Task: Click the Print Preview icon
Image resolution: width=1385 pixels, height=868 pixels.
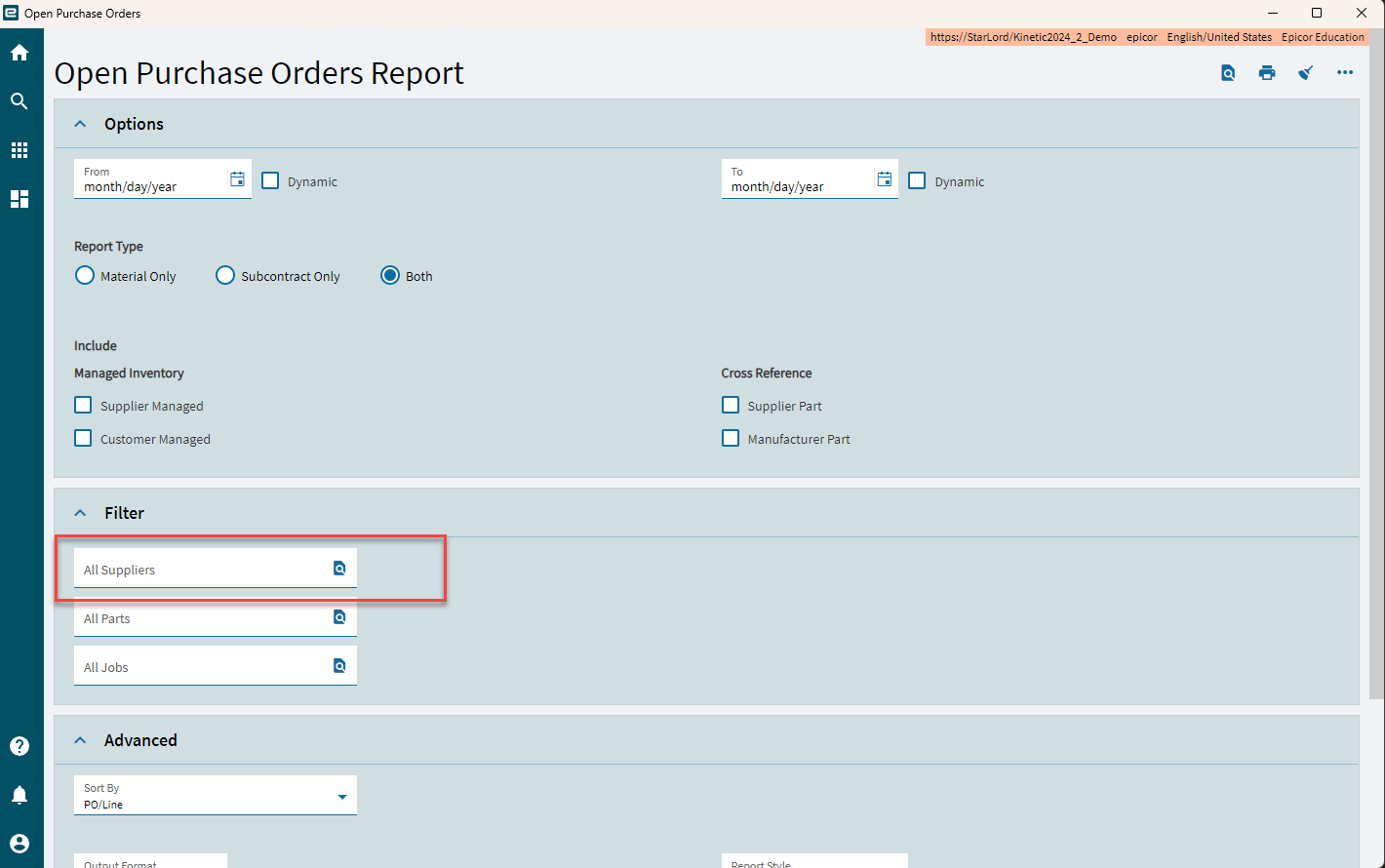Action: point(1228,73)
